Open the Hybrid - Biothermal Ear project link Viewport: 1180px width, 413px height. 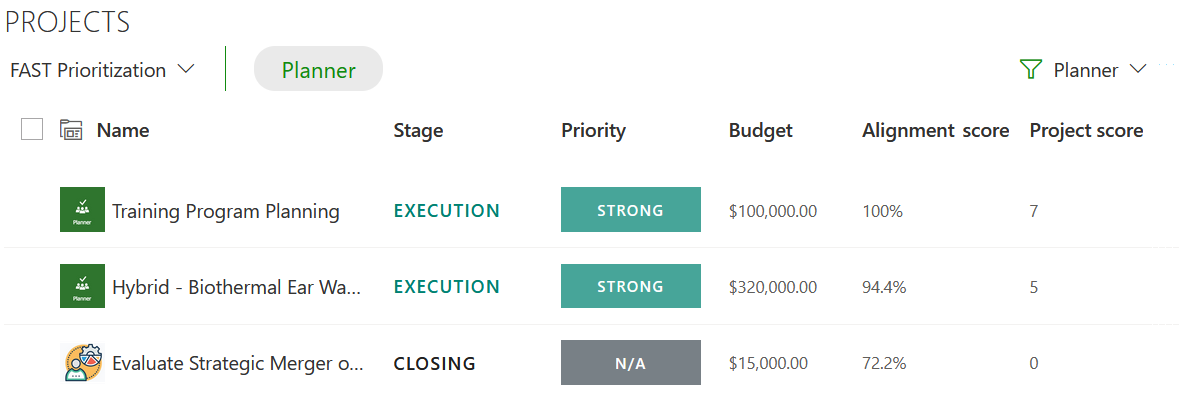coord(237,287)
